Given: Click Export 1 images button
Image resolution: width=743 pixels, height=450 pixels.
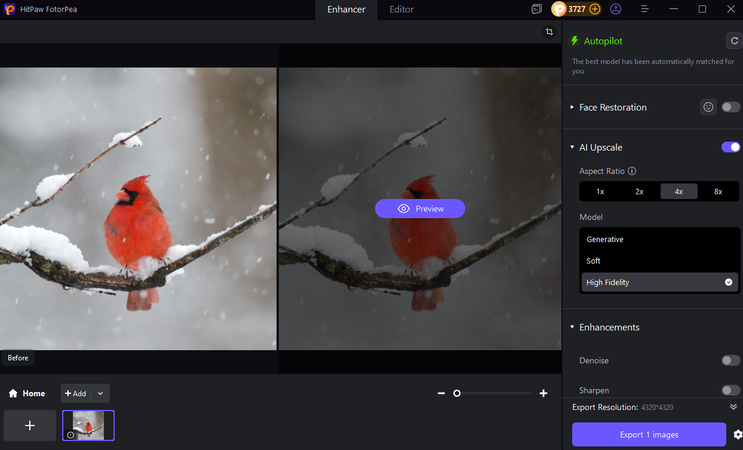Looking at the screenshot, I should 649,434.
